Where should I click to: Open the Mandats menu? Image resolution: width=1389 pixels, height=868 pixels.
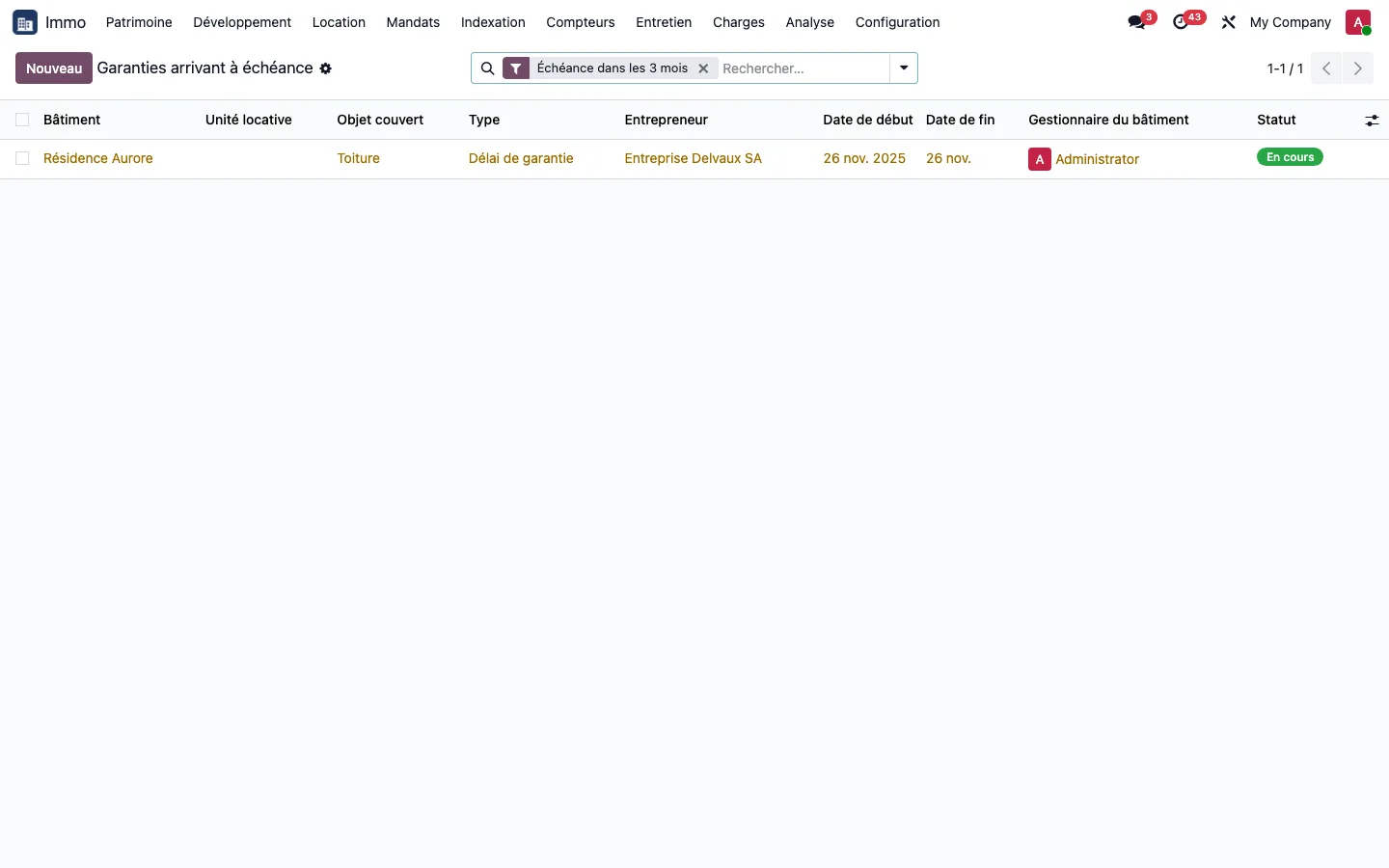click(x=413, y=22)
